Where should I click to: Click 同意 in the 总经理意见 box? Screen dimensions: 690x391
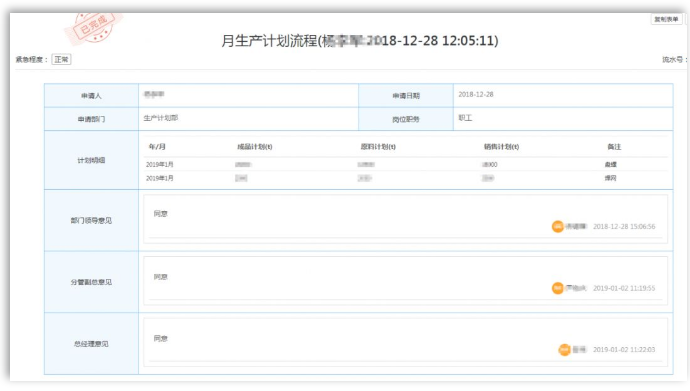click(161, 338)
